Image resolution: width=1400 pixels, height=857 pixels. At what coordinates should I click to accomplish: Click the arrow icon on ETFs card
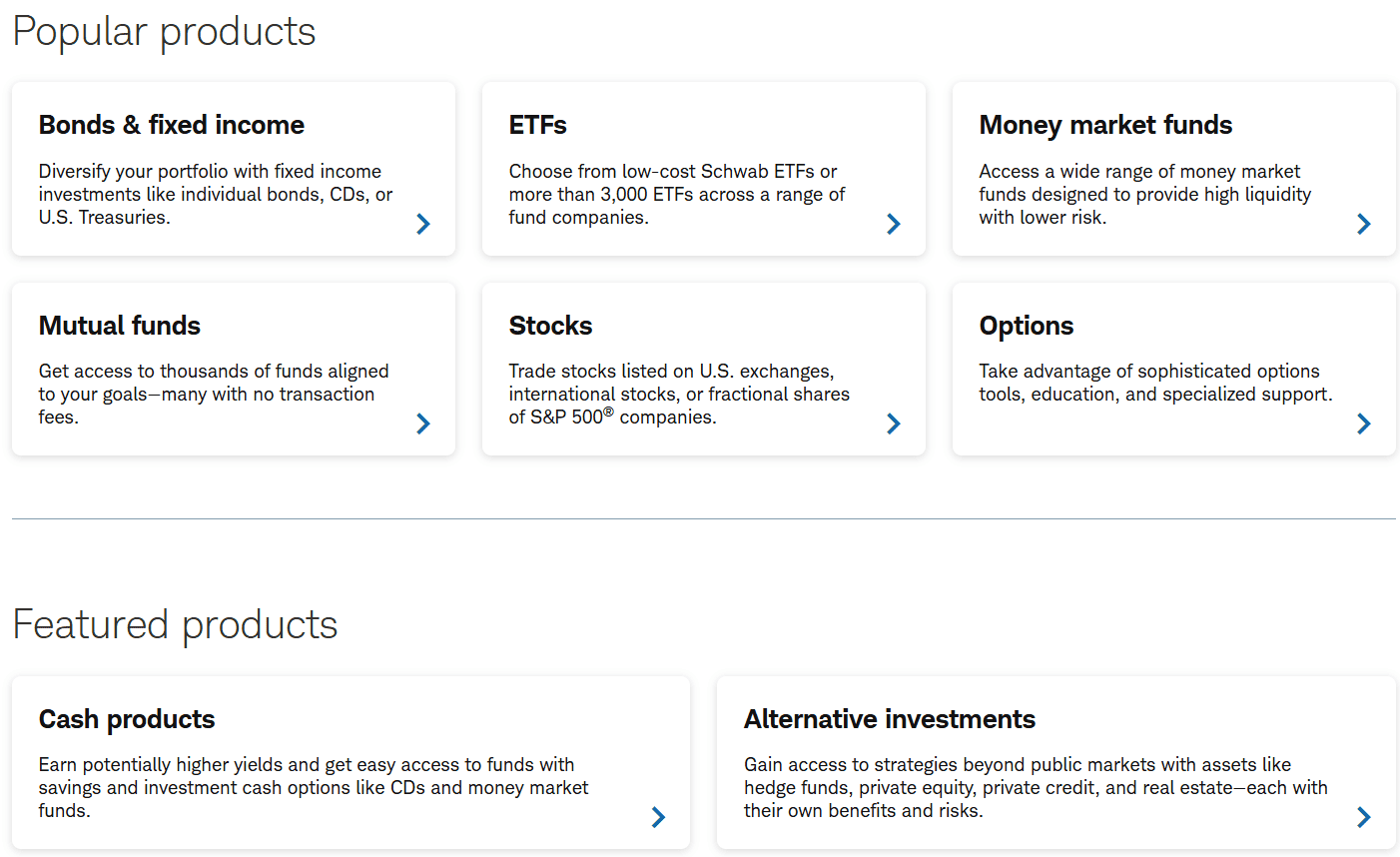click(893, 224)
